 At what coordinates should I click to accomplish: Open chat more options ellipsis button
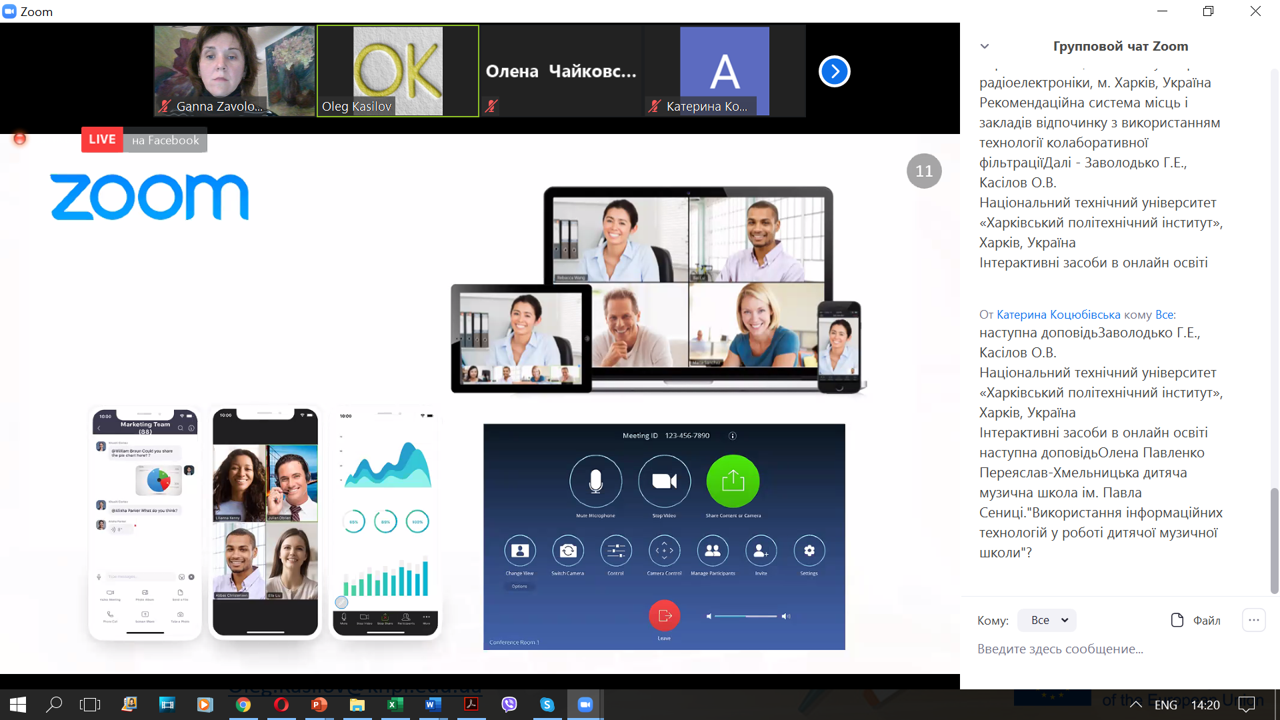click(1254, 620)
